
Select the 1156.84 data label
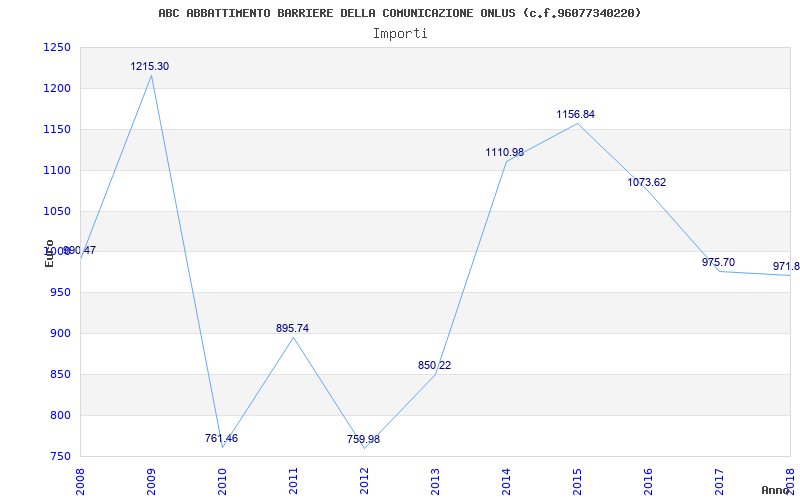(x=576, y=114)
